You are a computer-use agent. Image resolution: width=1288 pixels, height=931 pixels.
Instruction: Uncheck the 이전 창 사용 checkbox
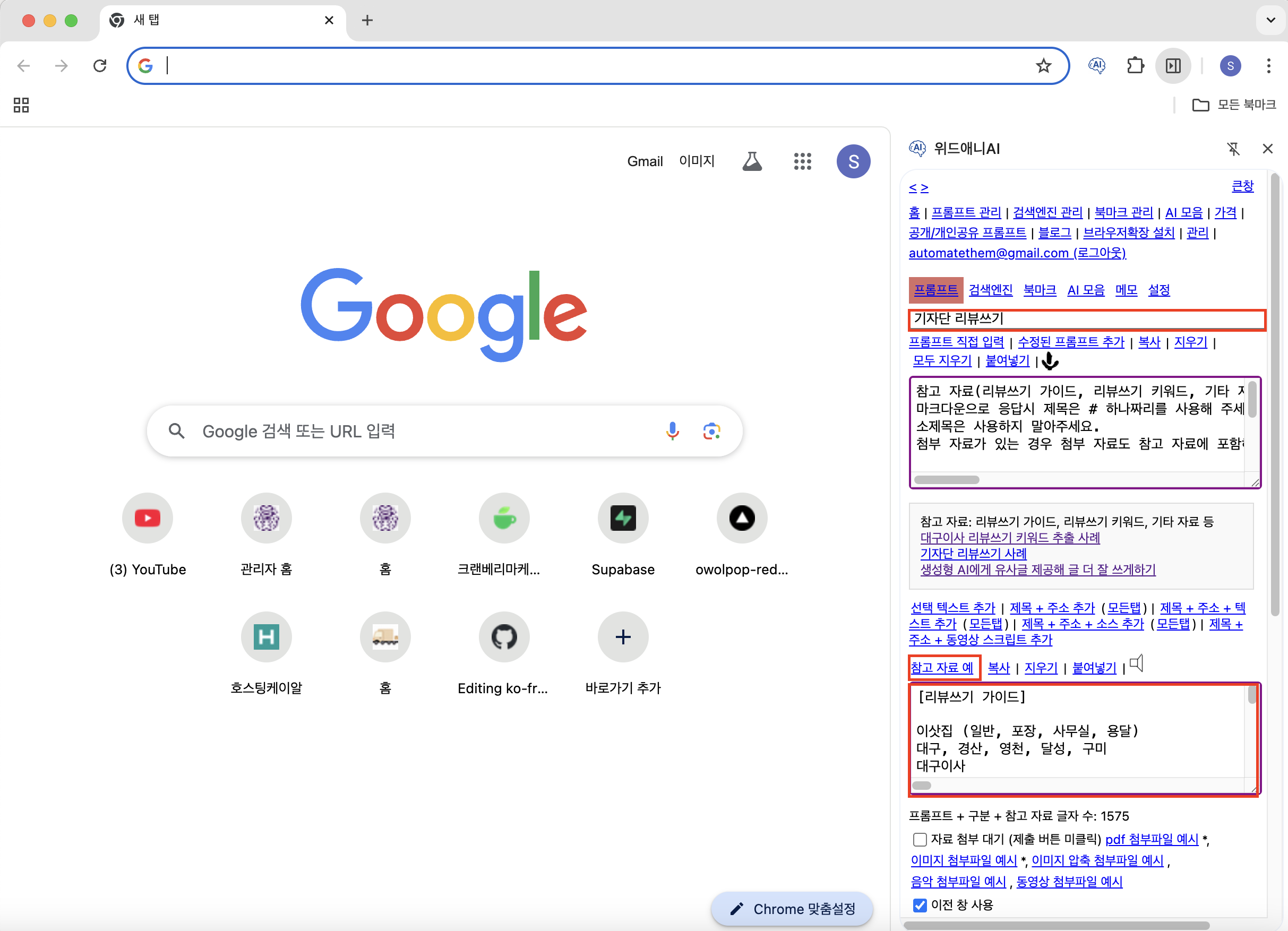(920, 905)
